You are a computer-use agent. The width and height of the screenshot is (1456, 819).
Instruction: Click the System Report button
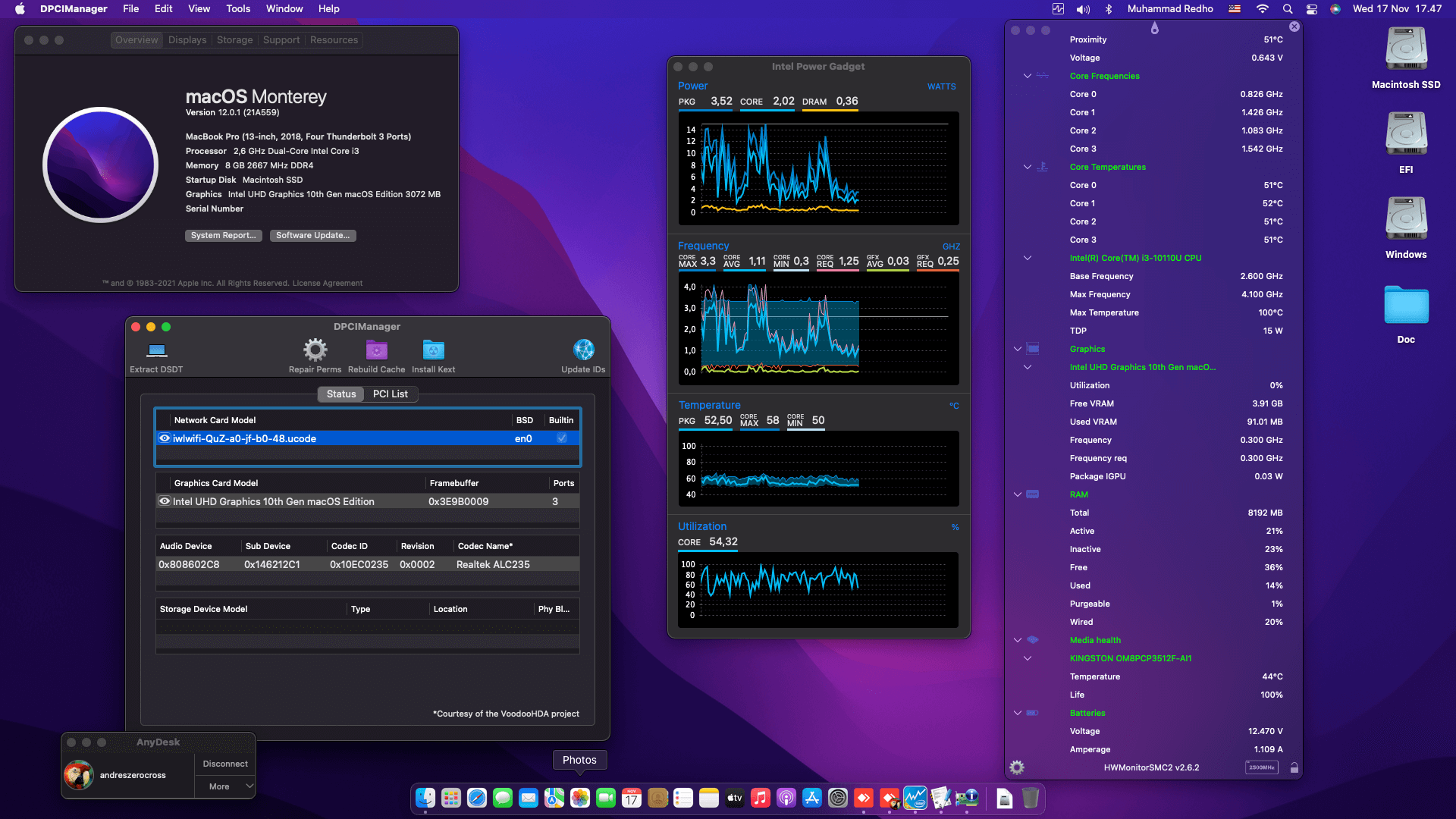coord(224,235)
